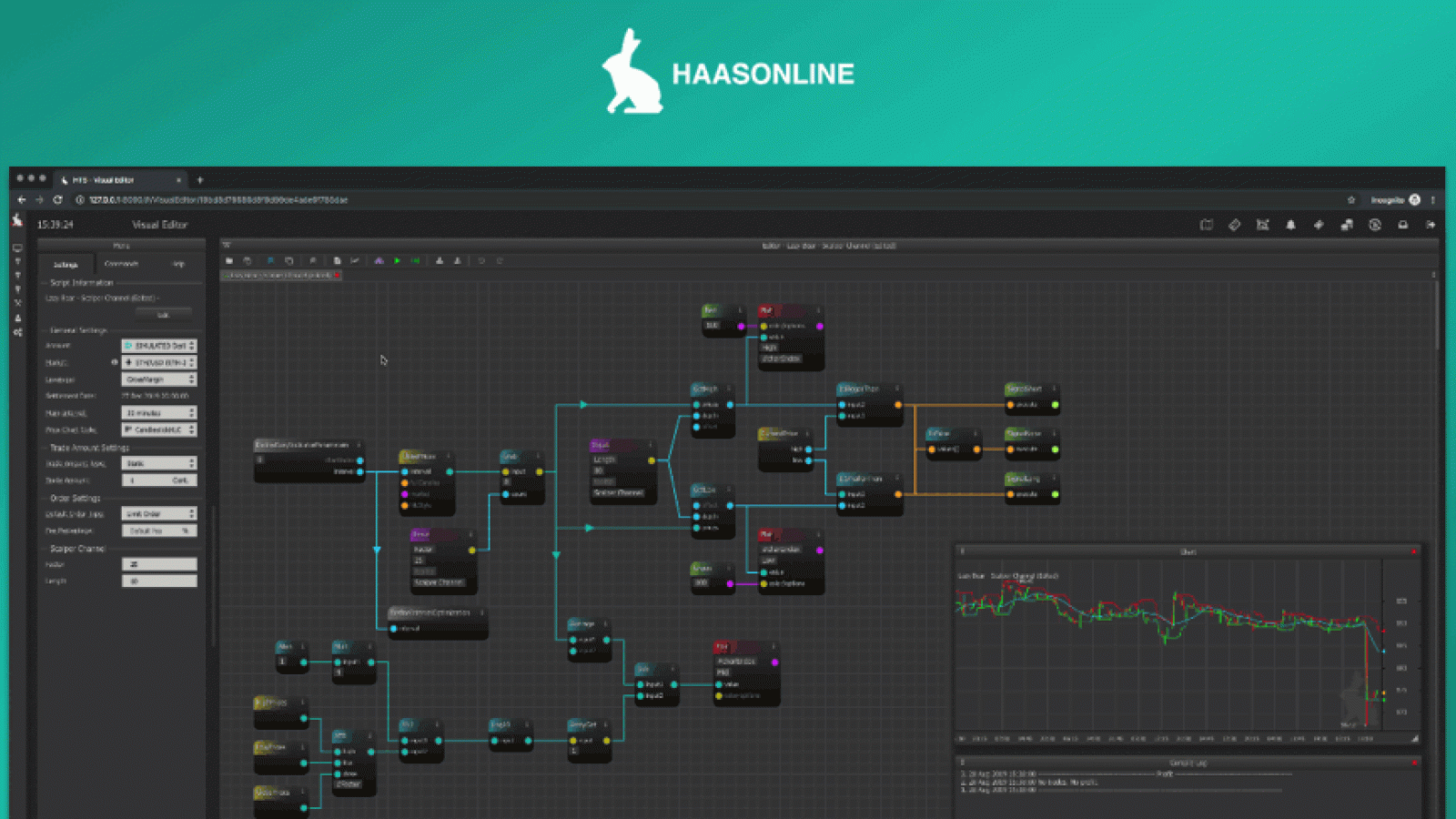This screenshot has height=819, width=1456.
Task: Click the IsSmallerThan node header
Action: [x=870, y=479]
